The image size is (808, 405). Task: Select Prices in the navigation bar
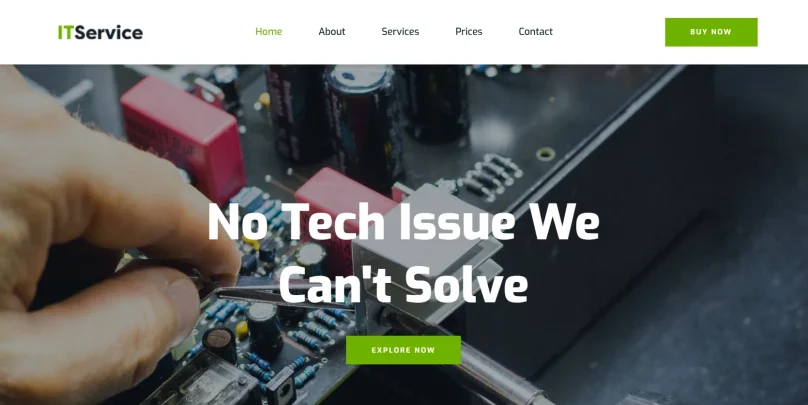pyautogui.click(x=468, y=31)
